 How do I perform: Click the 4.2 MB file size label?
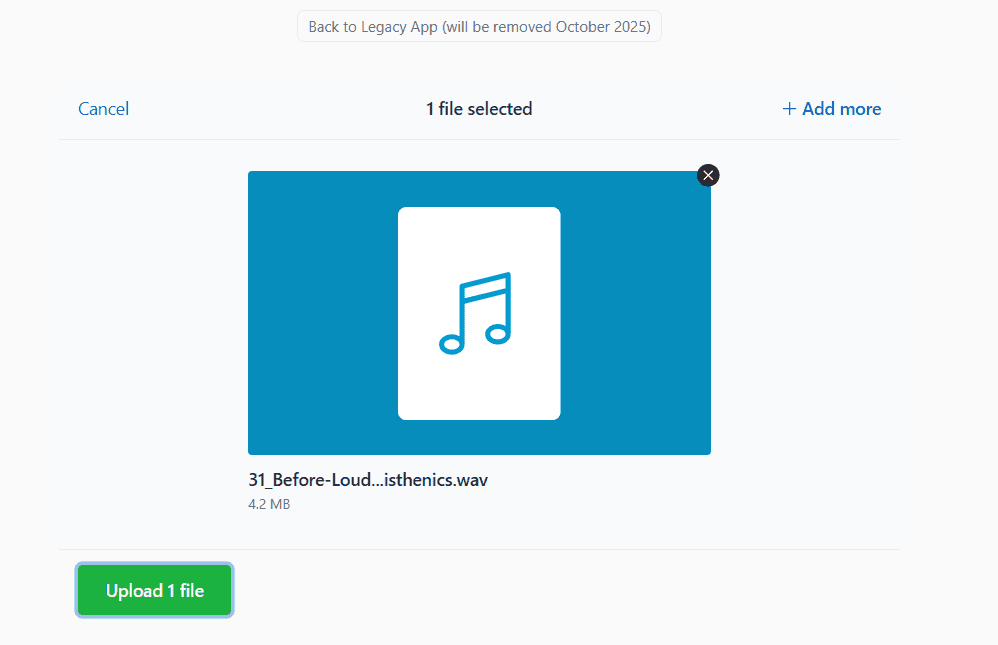coord(269,505)
